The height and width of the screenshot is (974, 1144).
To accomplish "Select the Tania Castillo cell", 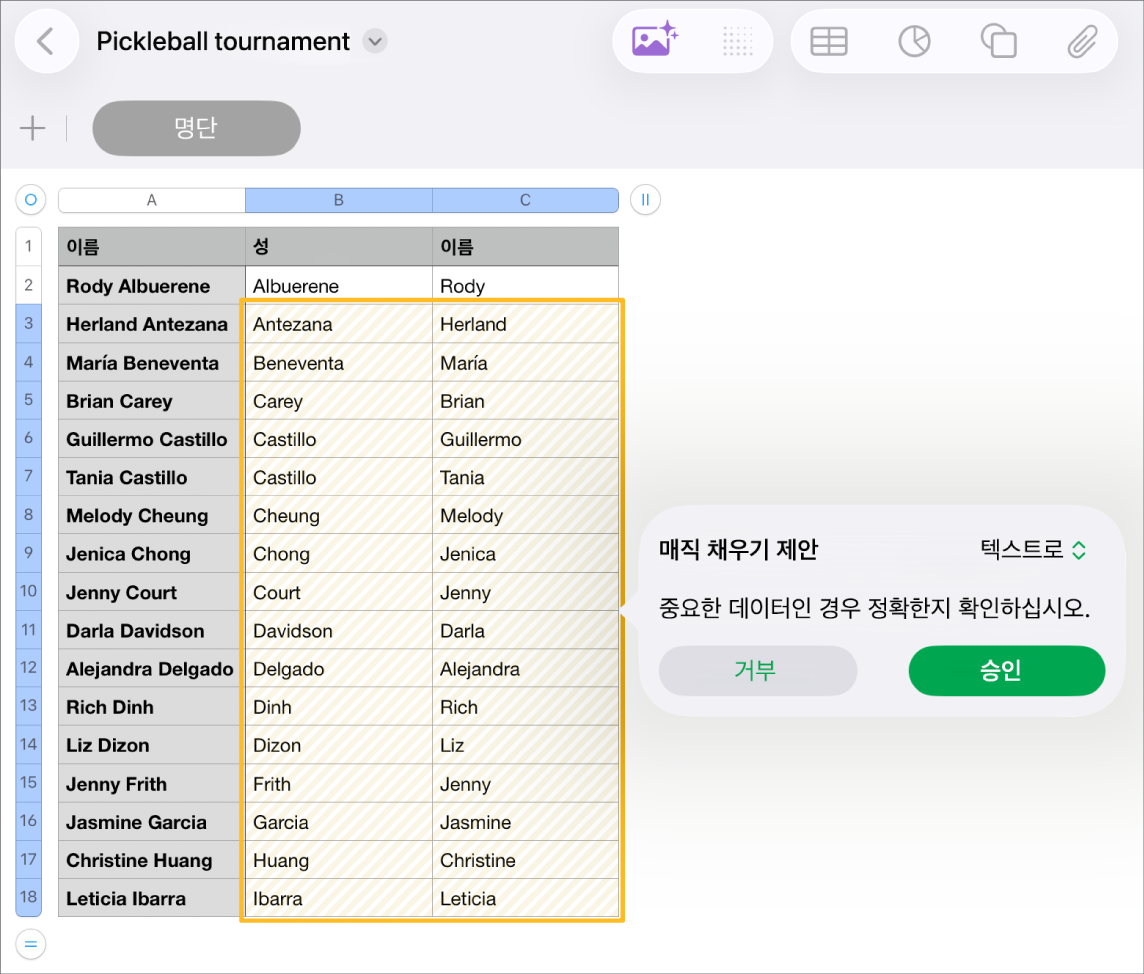I will [152, 477].
